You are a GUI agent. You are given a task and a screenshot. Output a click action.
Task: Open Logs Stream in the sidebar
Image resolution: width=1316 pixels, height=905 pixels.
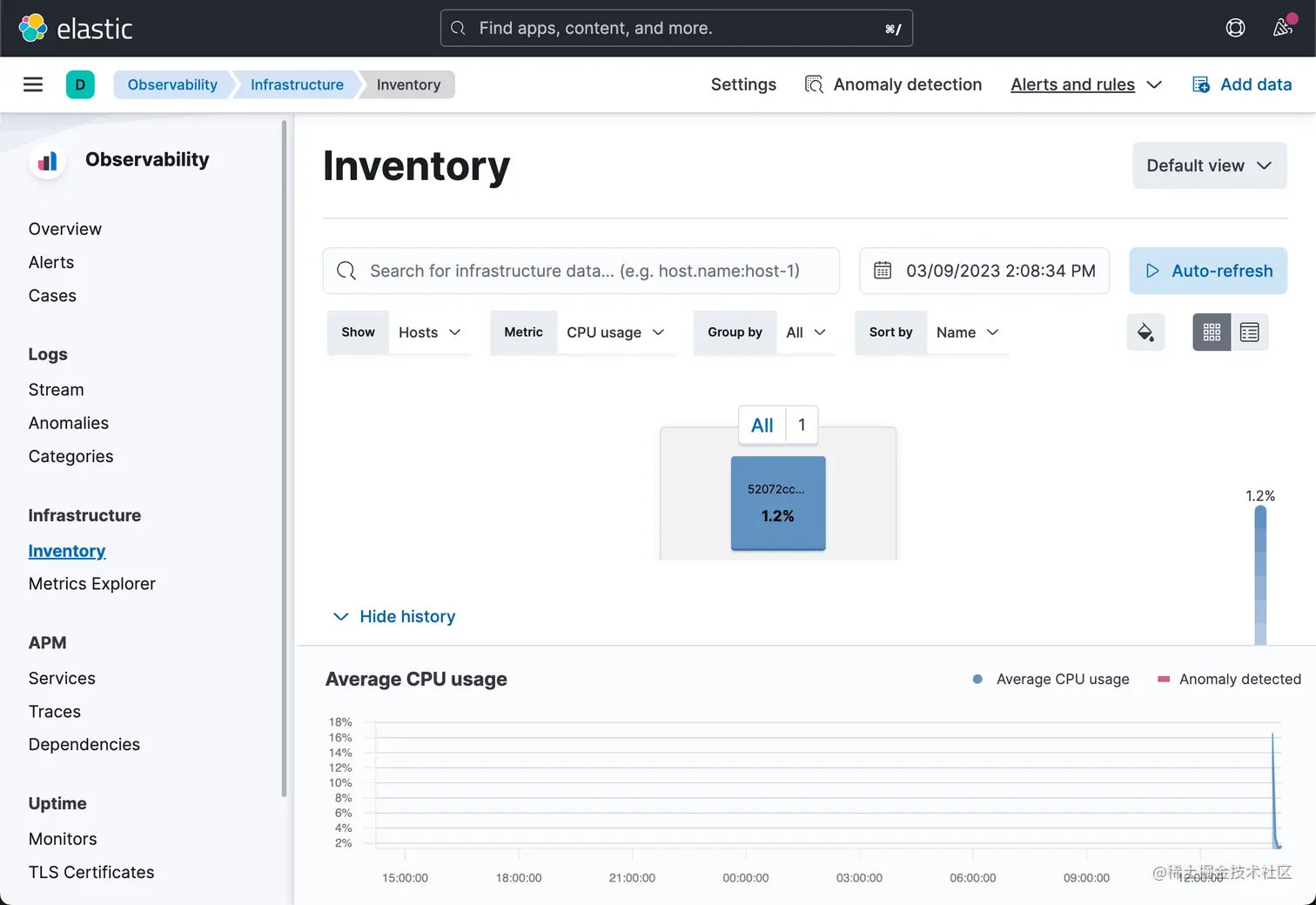coord(56,390)
